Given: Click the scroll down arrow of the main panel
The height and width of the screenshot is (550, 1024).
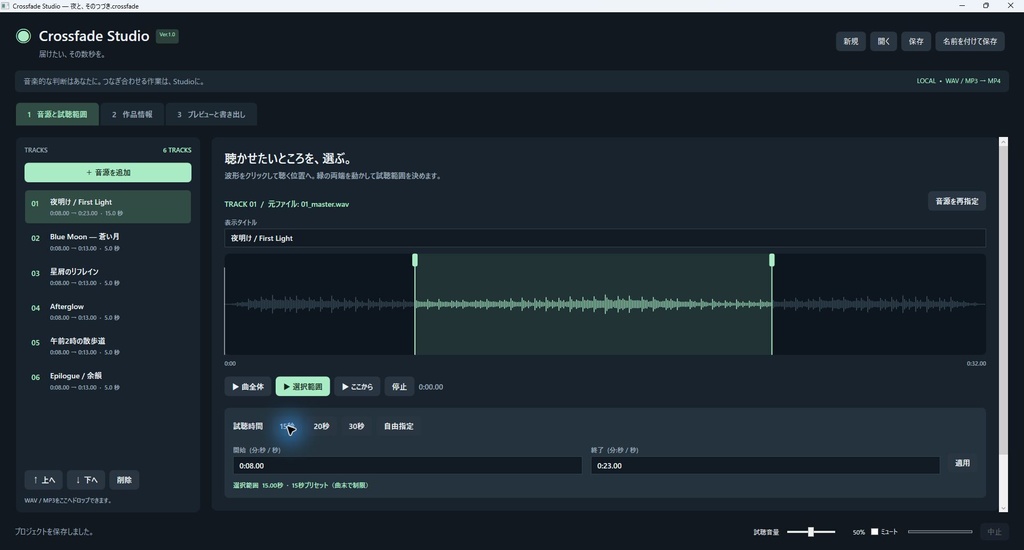Looking at the screenshot, I should (x=1004, y=508).
